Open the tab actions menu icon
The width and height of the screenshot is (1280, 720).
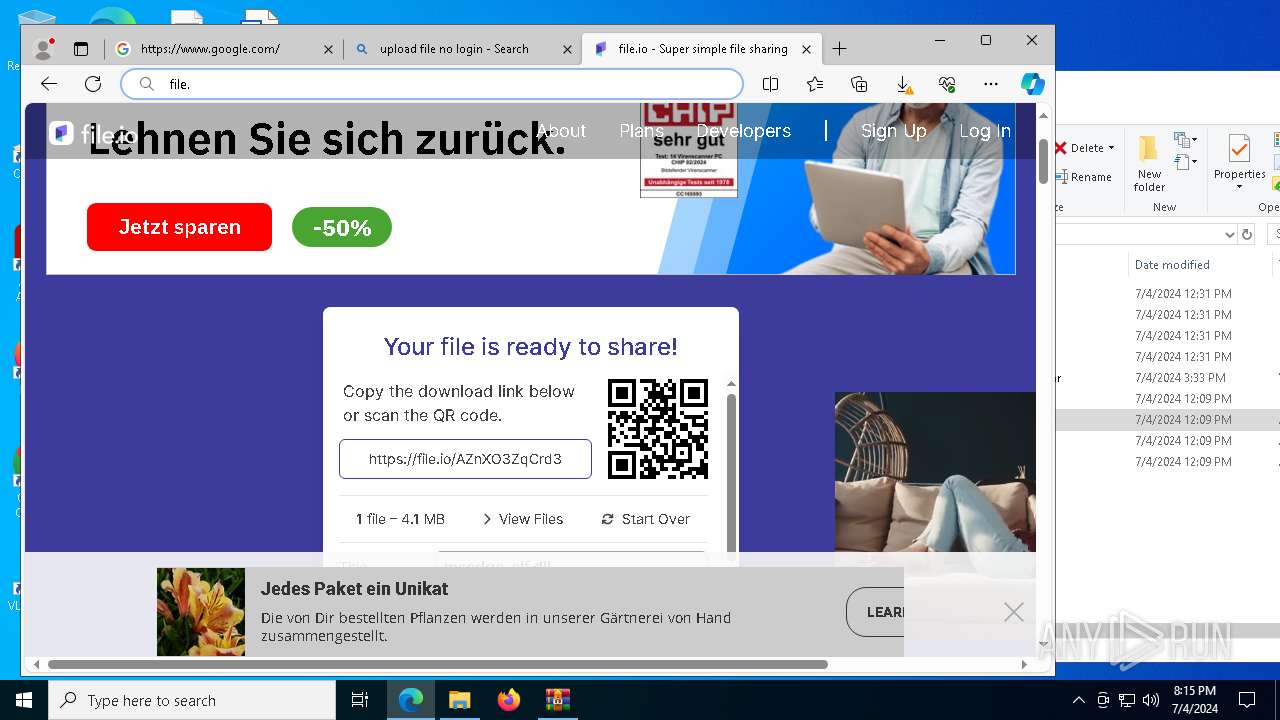(81, 48)
